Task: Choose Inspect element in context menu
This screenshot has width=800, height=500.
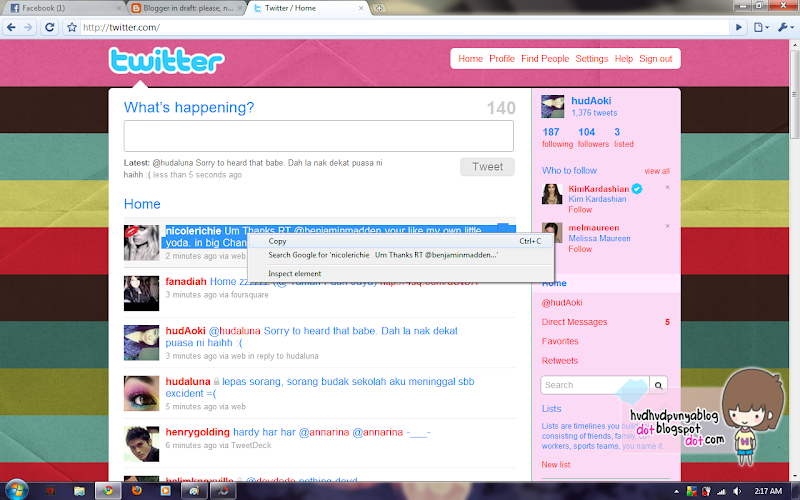Action: tap(401, 273)
